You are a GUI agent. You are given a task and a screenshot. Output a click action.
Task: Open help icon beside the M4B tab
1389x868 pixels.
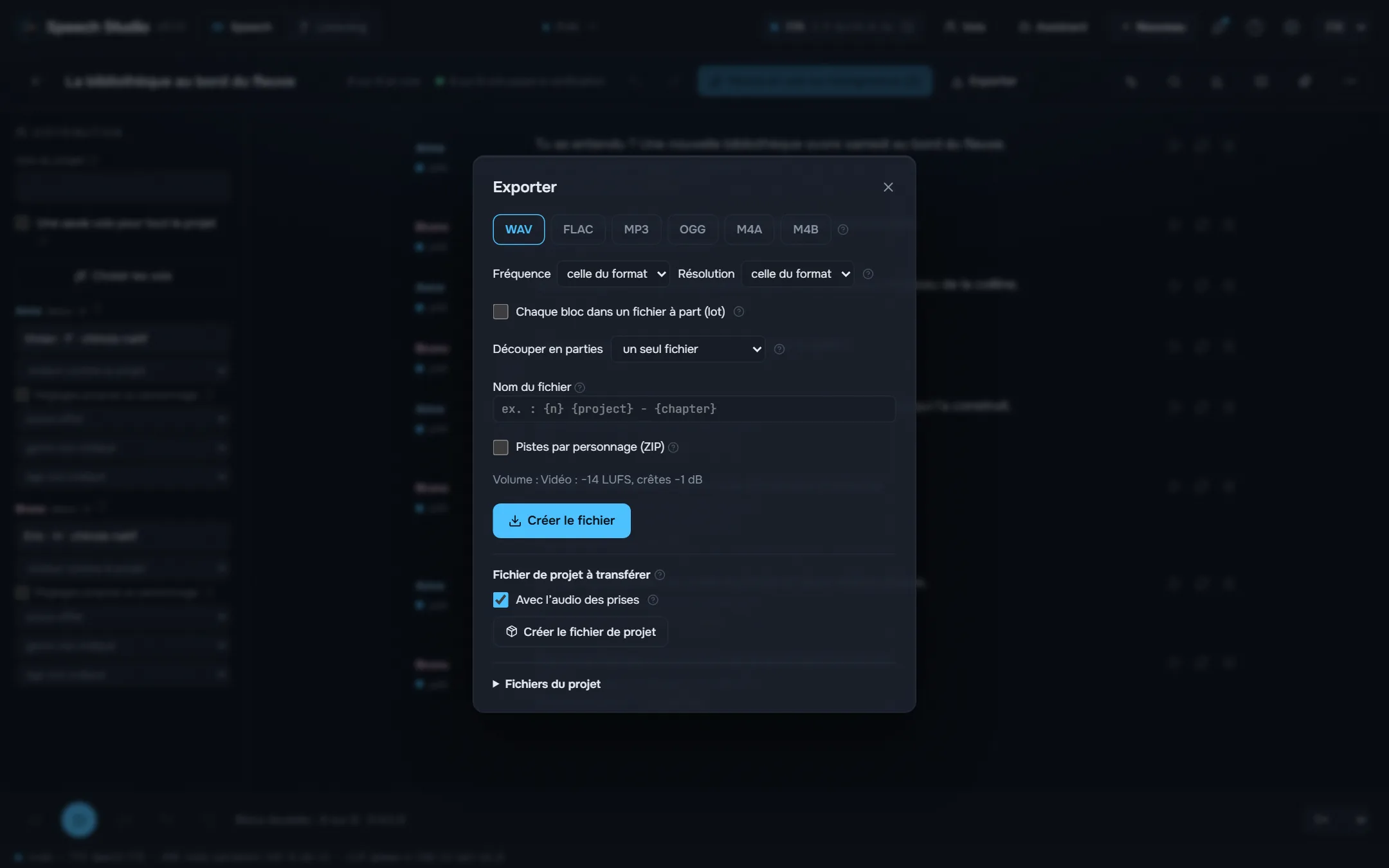[x=842, y=230]
